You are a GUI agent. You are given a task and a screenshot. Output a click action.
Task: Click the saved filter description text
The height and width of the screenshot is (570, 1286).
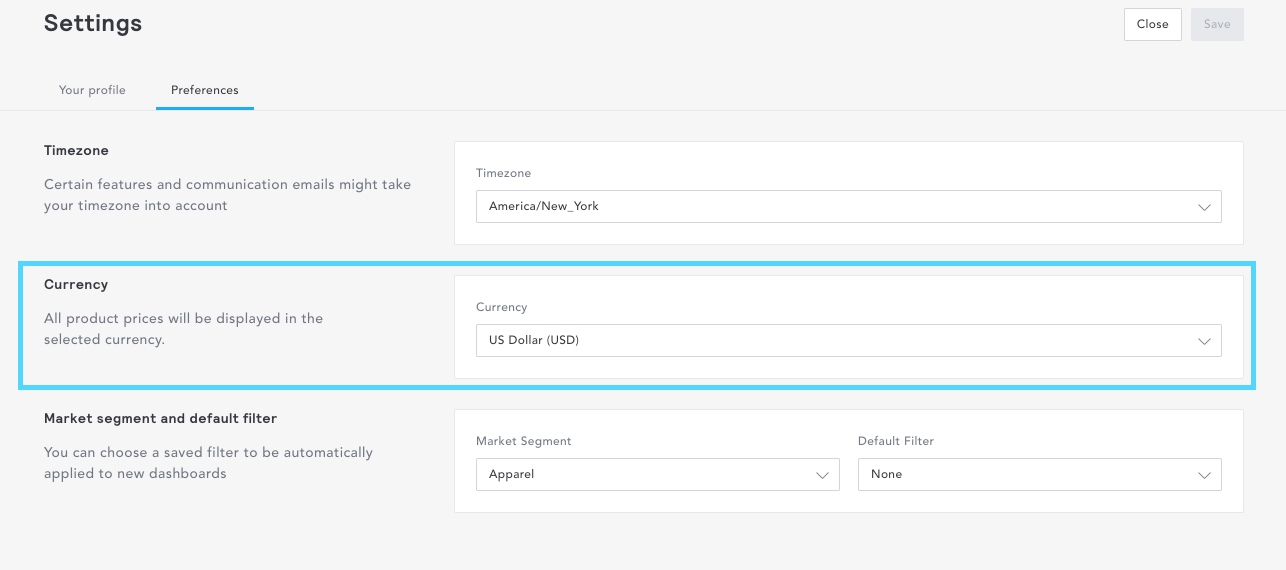[x=208, y=463]
